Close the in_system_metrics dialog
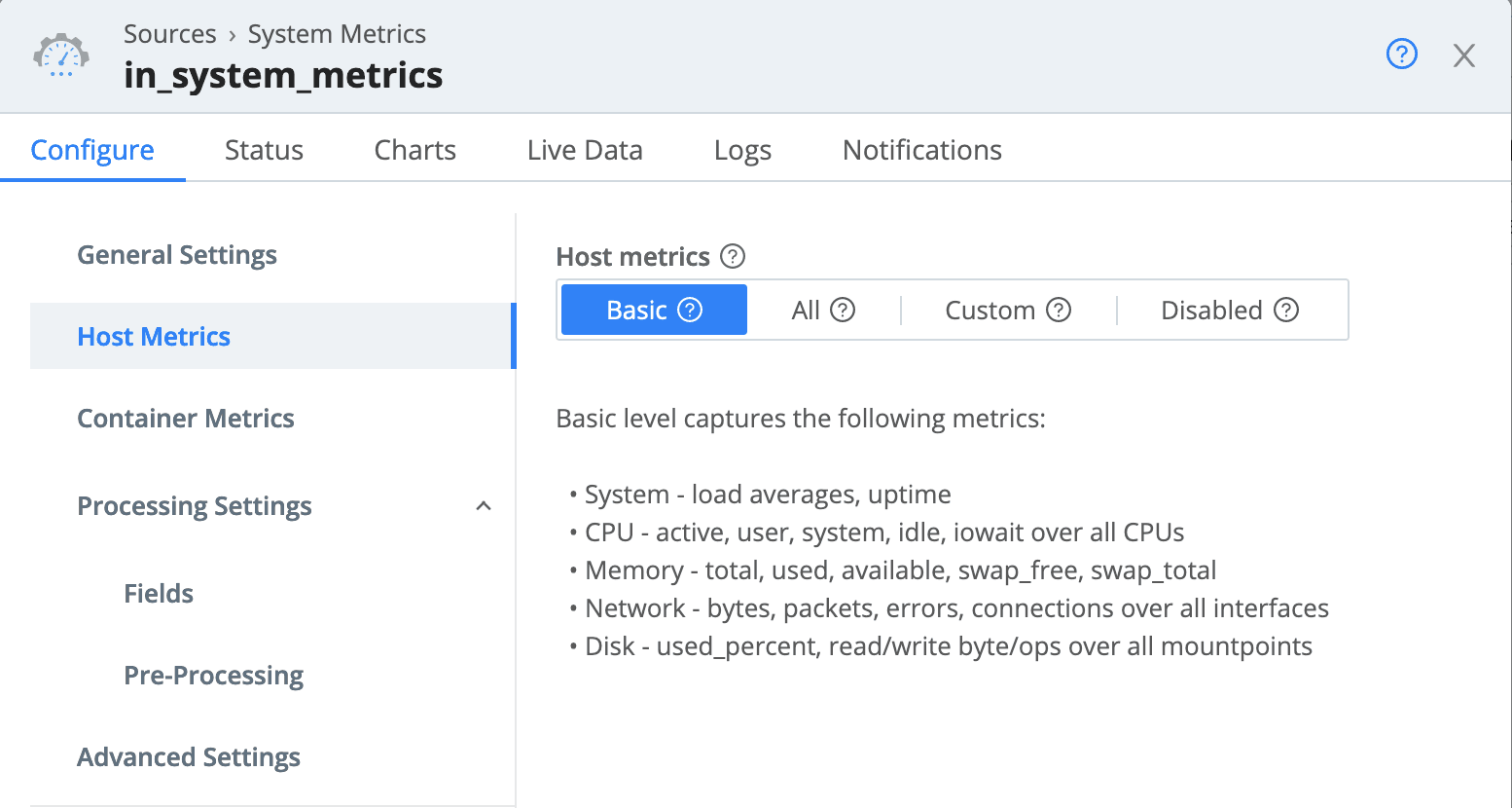The height and width of the screenshot is (808, 1512). point(1463,55)
